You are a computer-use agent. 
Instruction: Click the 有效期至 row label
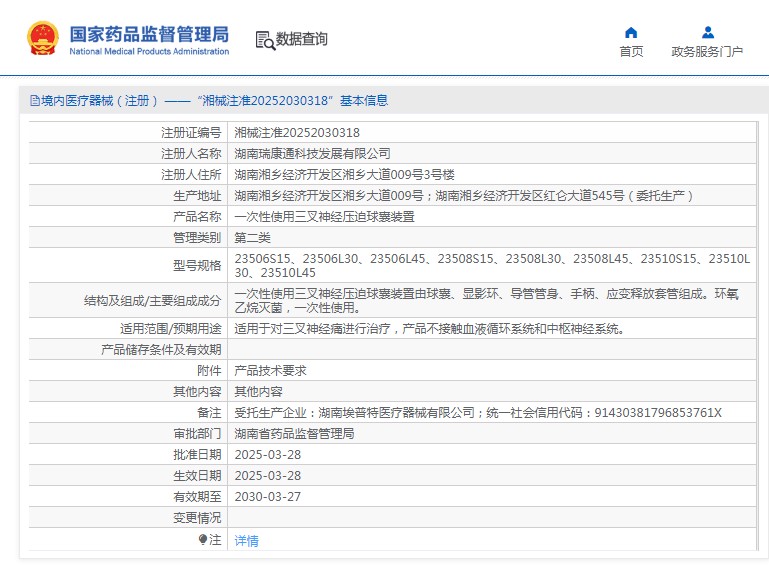click(x=197, y=497)
